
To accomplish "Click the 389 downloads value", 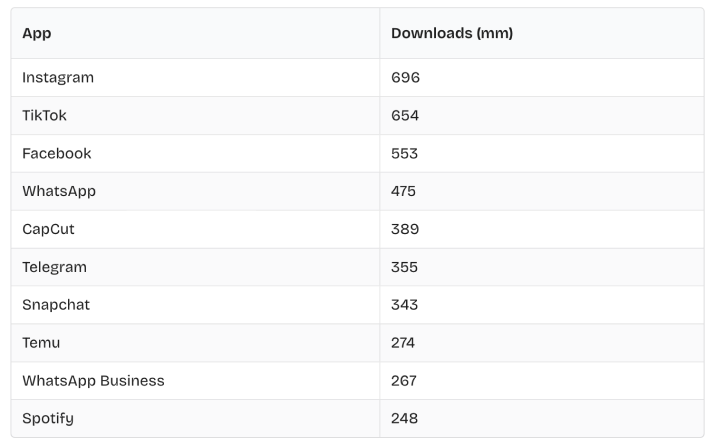I will 405,229.
